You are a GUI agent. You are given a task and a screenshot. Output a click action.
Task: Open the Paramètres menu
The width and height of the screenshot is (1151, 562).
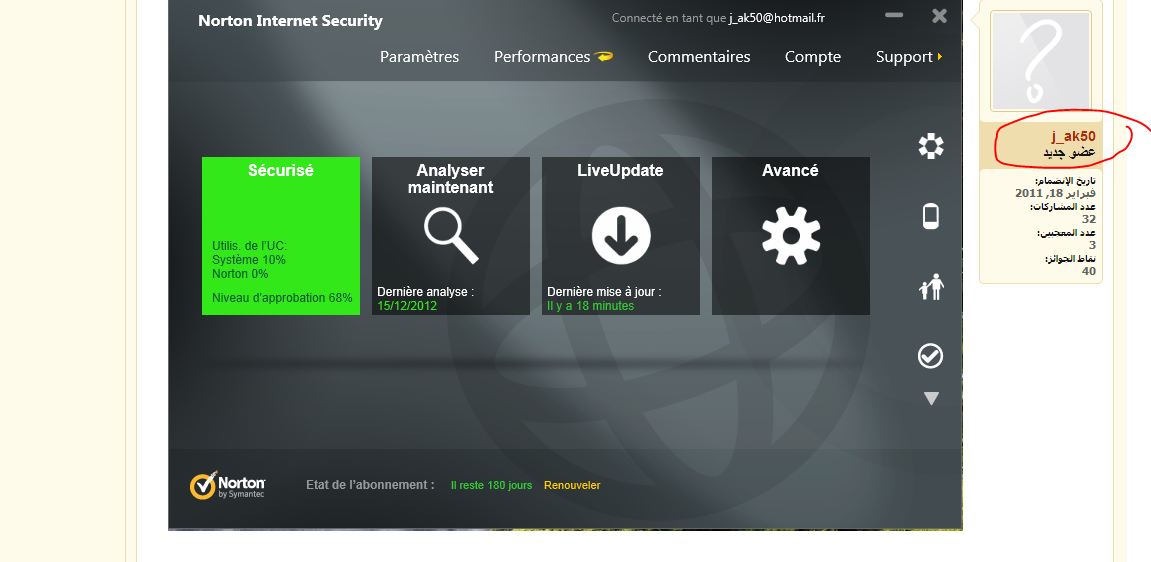click(419, 56)
